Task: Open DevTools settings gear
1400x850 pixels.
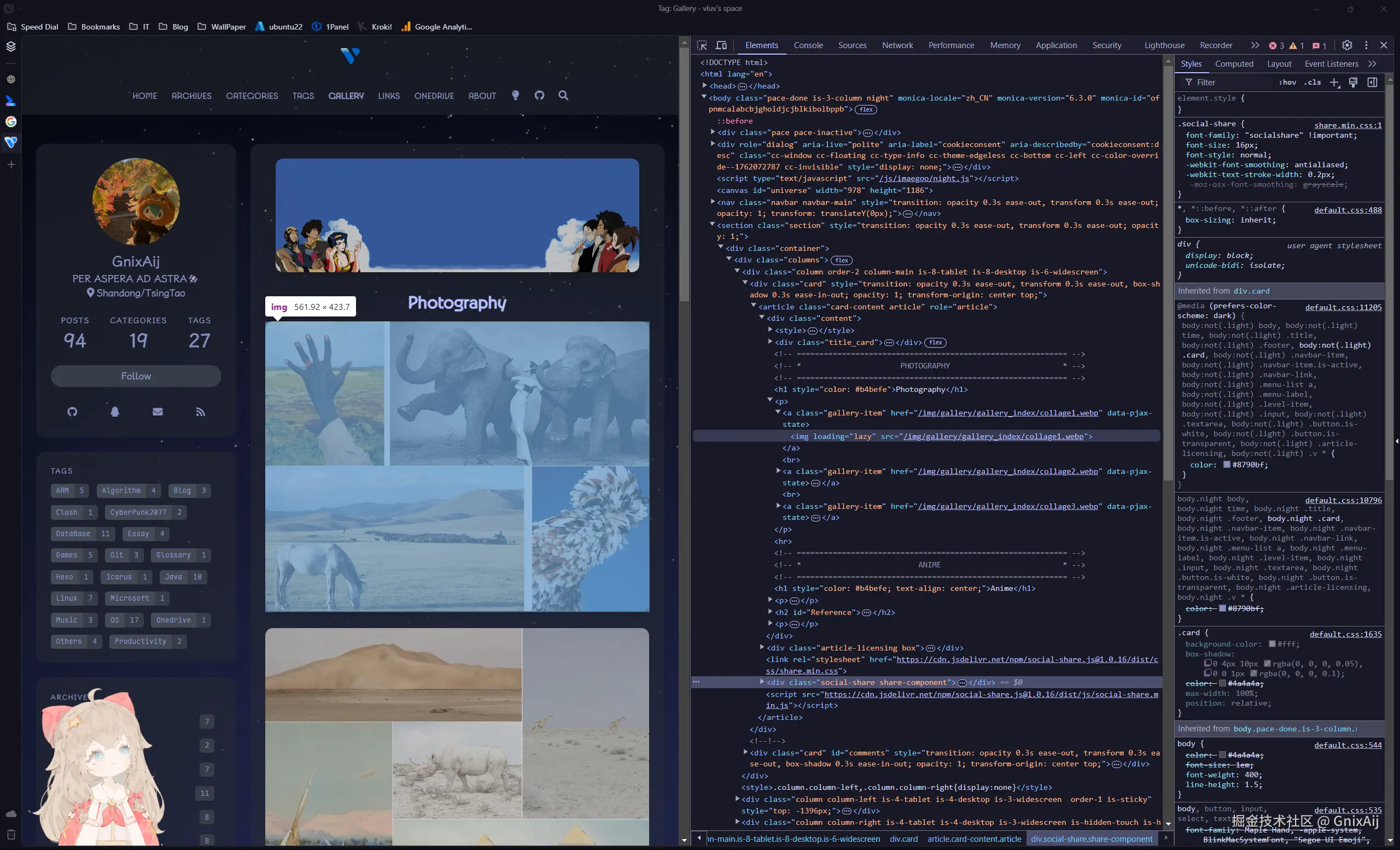Action: coord(1346,45)
